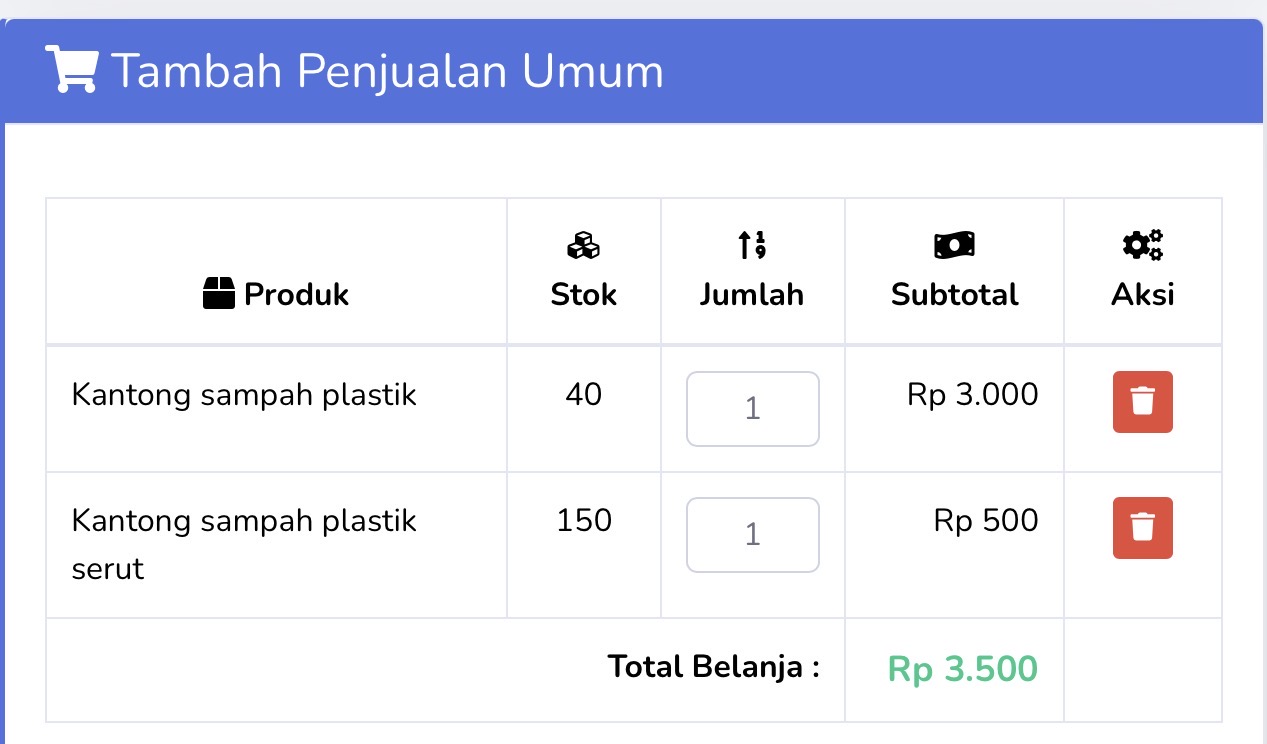Select the Rp 3.500 total amount

(962, 668)
